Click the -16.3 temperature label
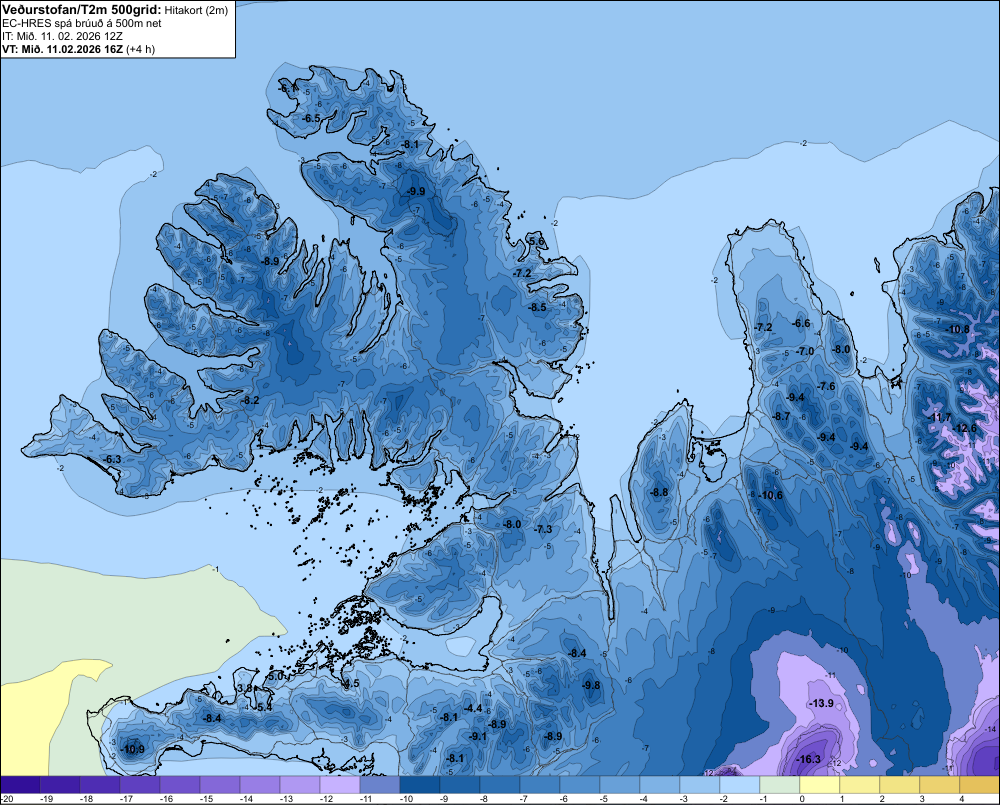This screenshot has height=805, width=1000. point(809,759)
